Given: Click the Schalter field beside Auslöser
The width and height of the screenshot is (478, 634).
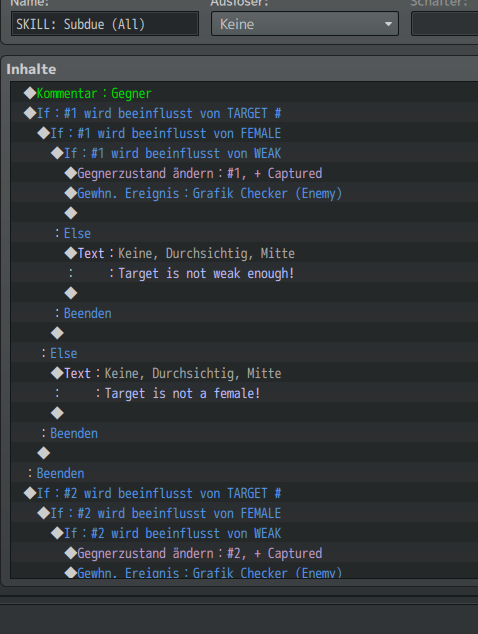Looking at the screenshot, I should pyautogui.click(x=444, y=24).
